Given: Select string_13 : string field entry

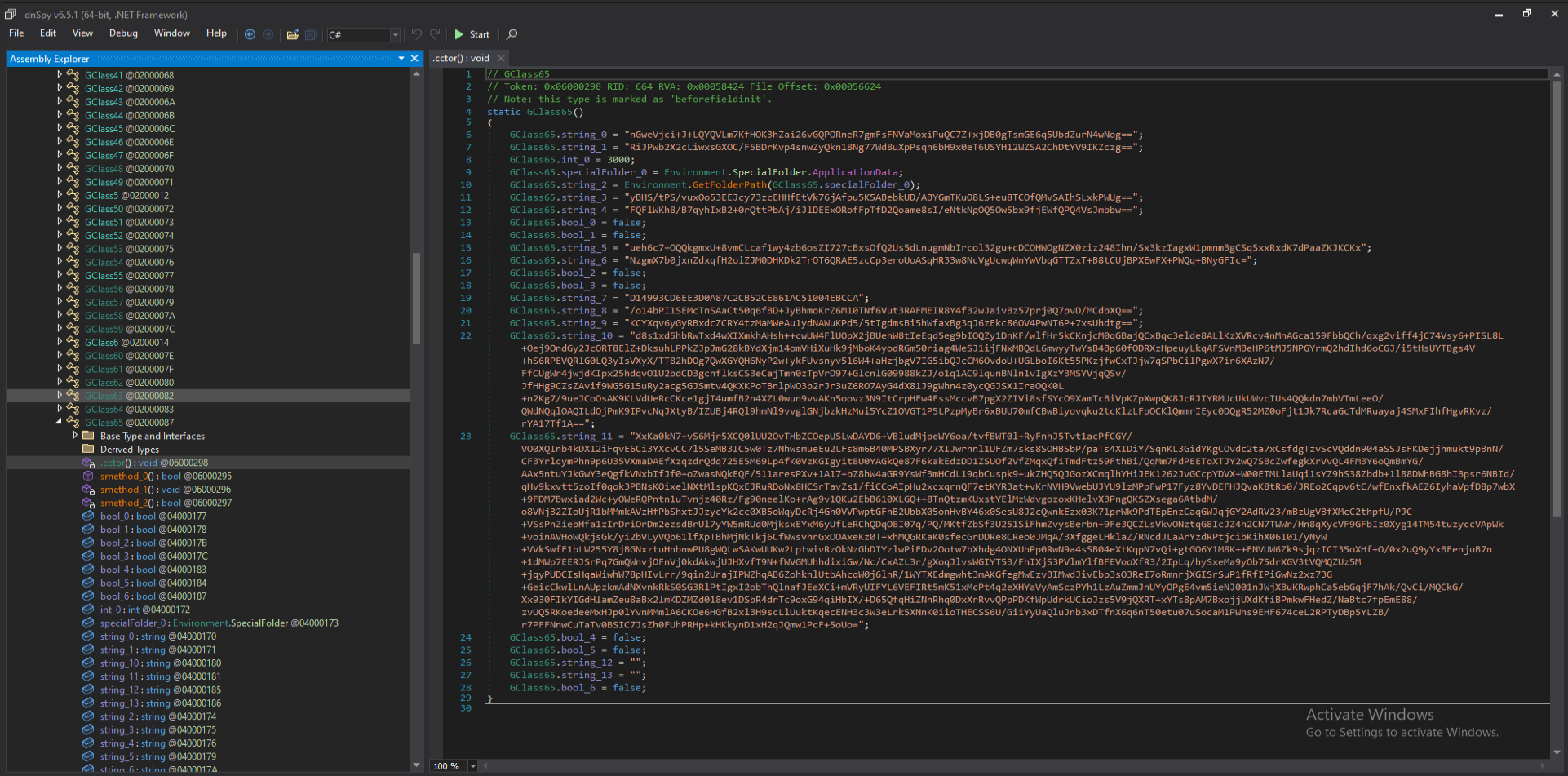Looking at the screenshot, I should (161, 703).
